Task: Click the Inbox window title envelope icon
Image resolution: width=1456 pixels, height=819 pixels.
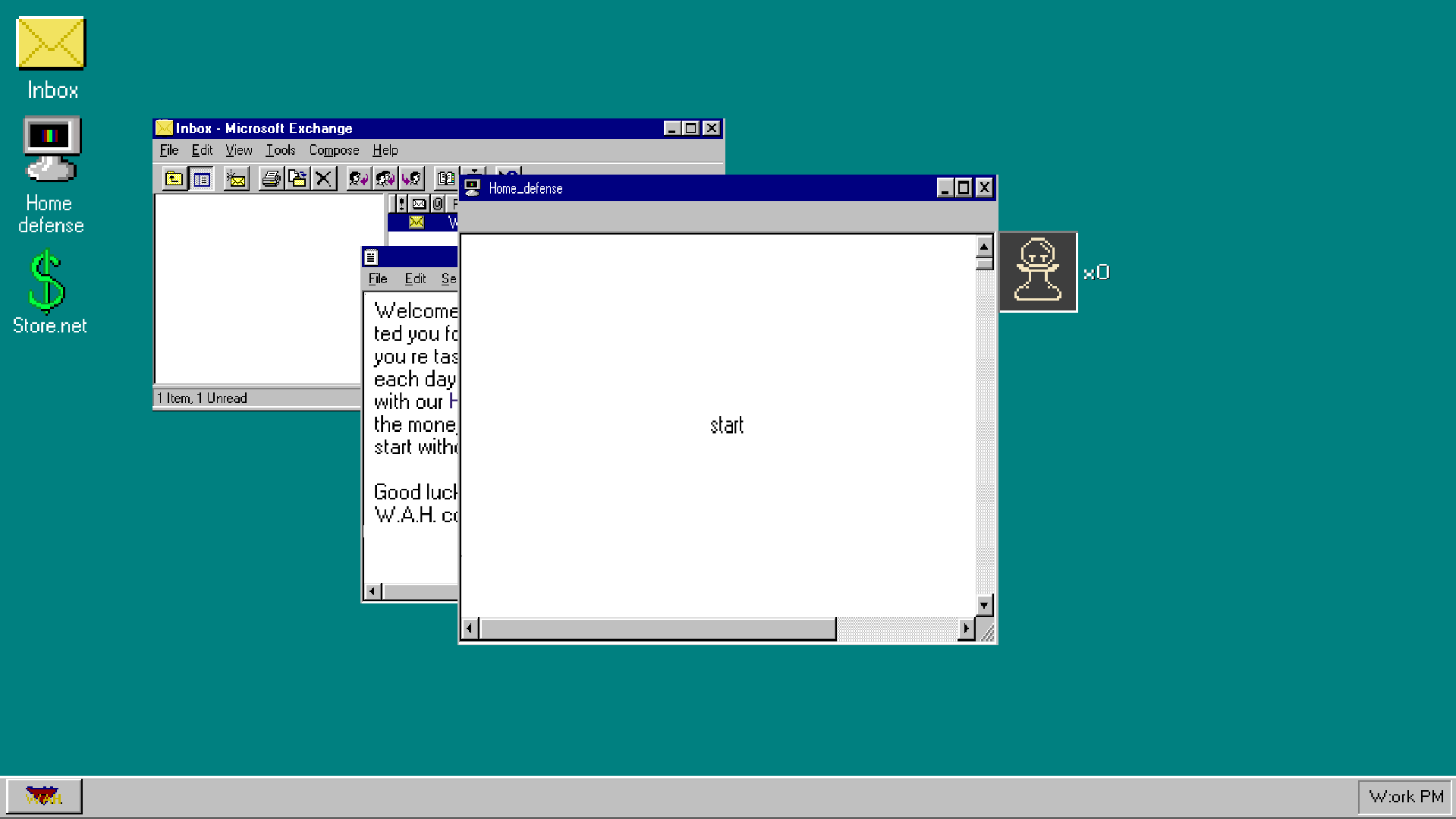Action: point(164,128)
